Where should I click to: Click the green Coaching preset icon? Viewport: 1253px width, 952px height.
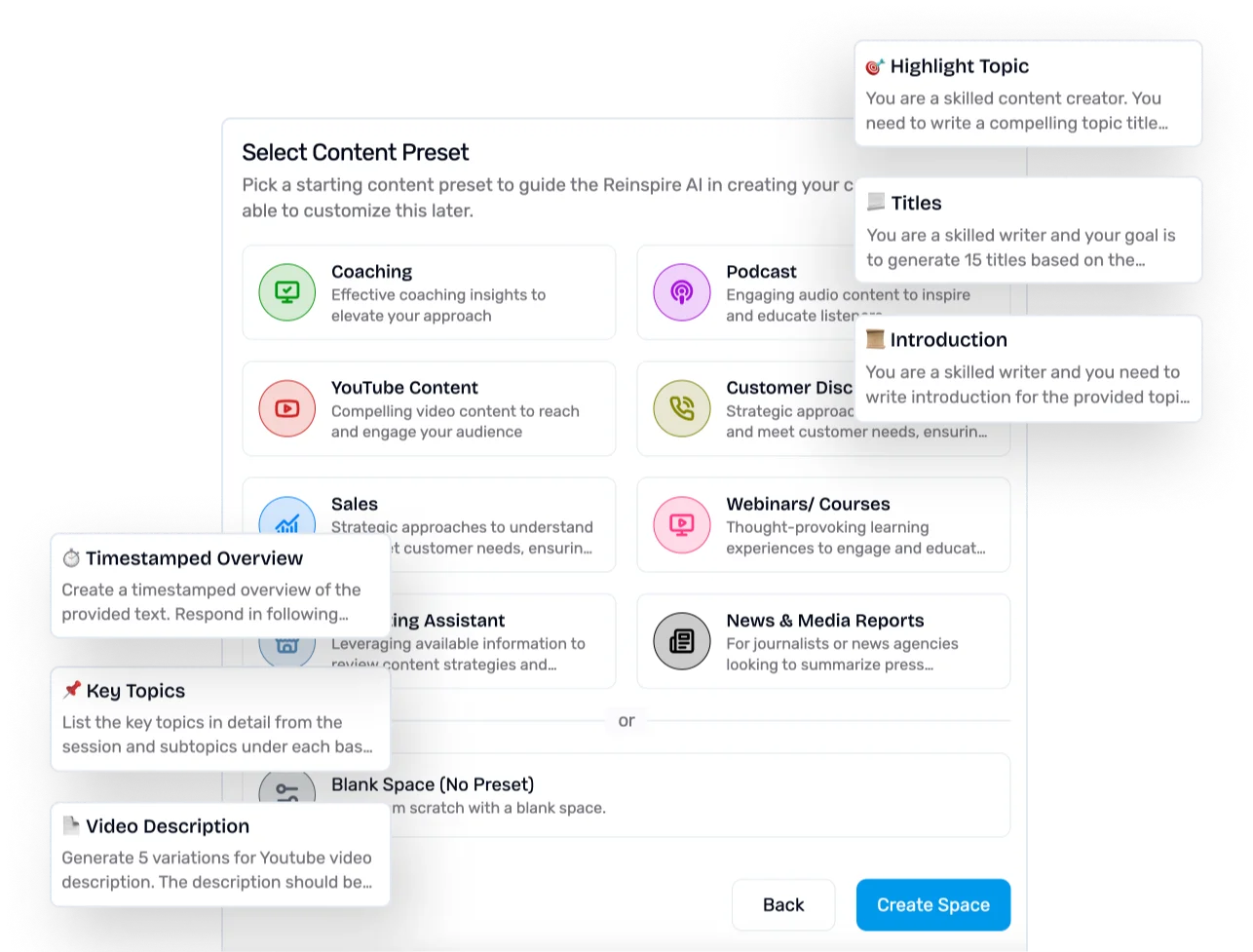click(x=287, y=292)
